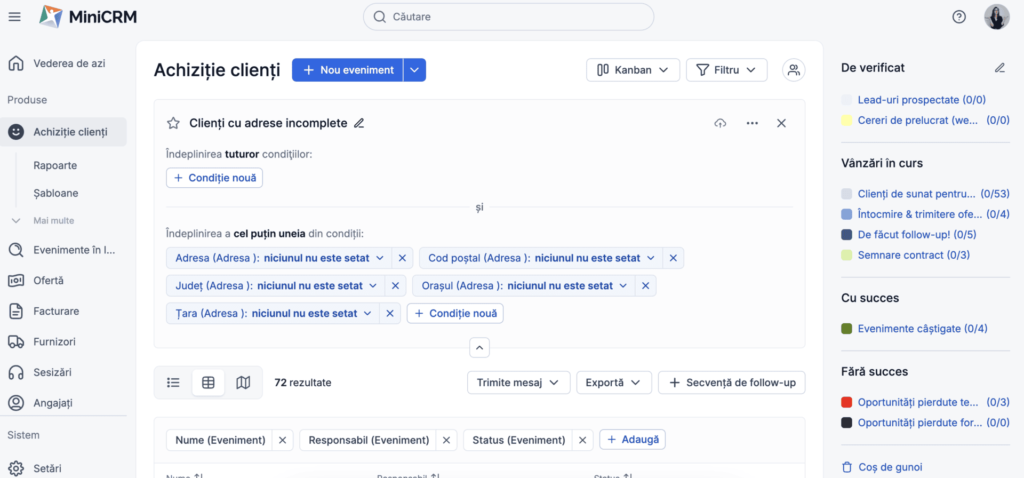Close the filter panel
Image resolution: width=1024 pixels, height=478 pixels.
click(x=781, y=123)
